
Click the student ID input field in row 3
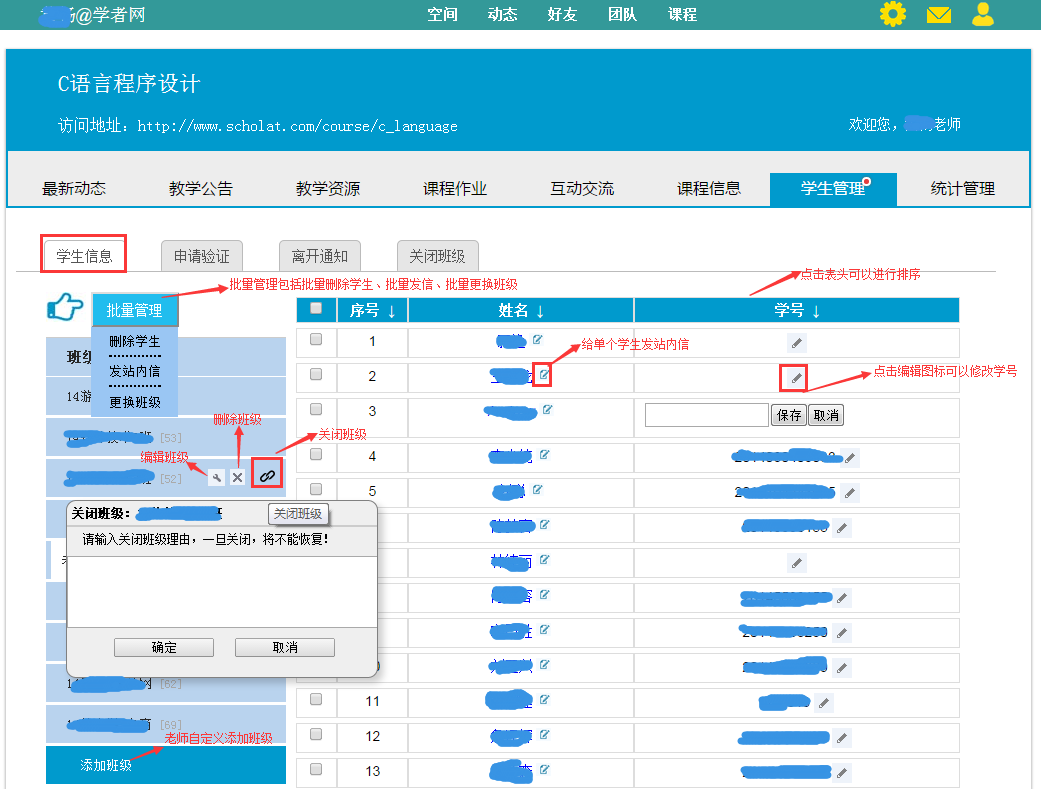point(706,415)
